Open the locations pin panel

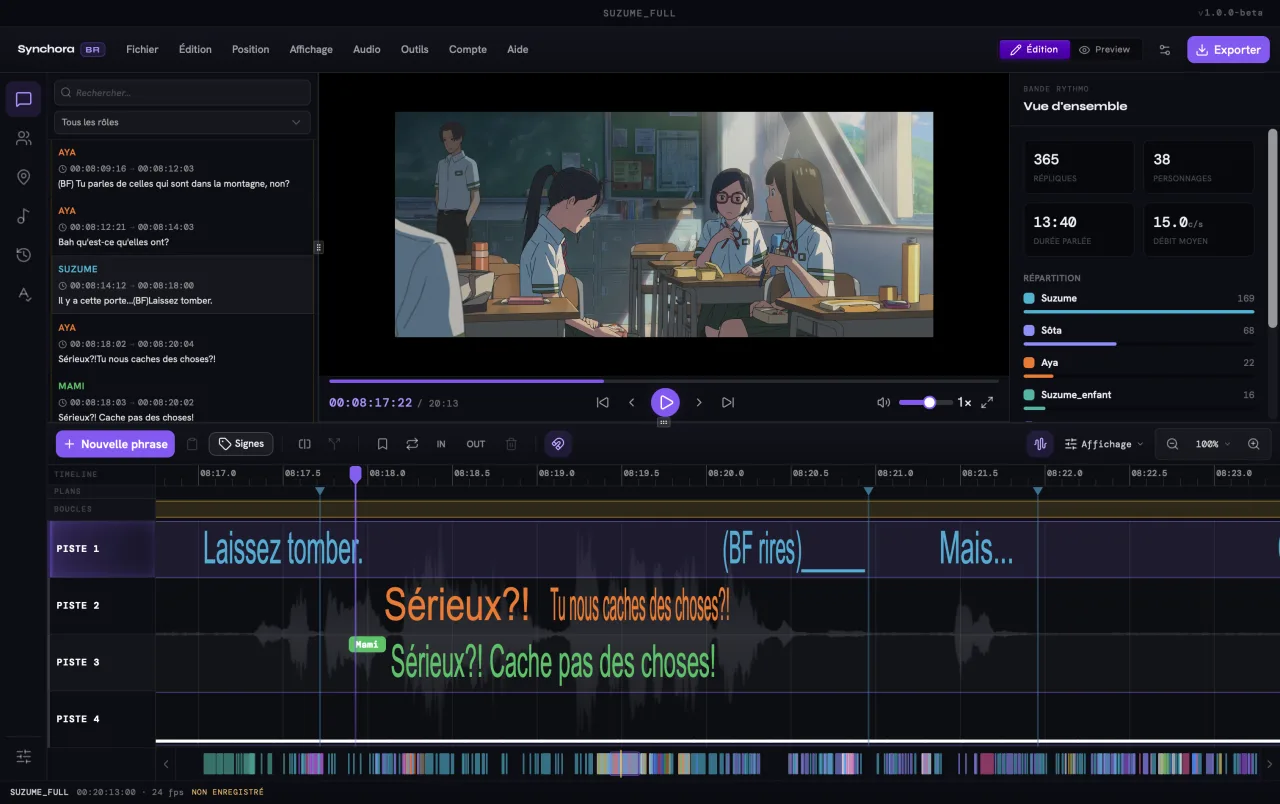[x=24, y=177]
